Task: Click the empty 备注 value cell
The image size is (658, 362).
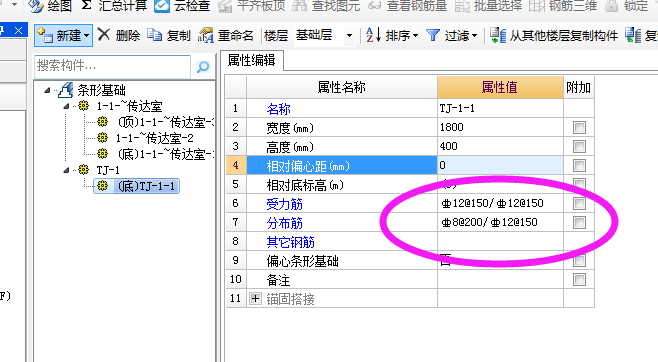Action: point(500,279)
